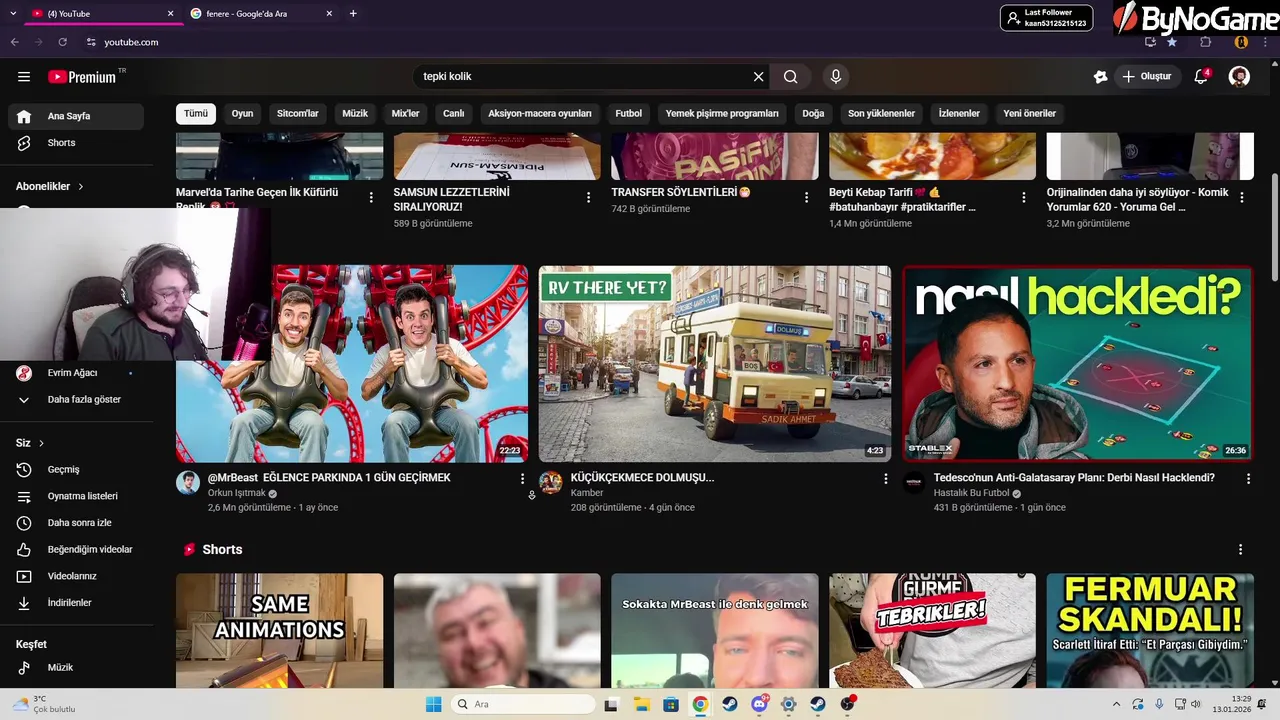Viewport: 1280px width, 720px height.
Task: Open the Tedesco'nun Anti-Galatasaray Planı title
Action: pyautogui.click(x=1074, y=478)
